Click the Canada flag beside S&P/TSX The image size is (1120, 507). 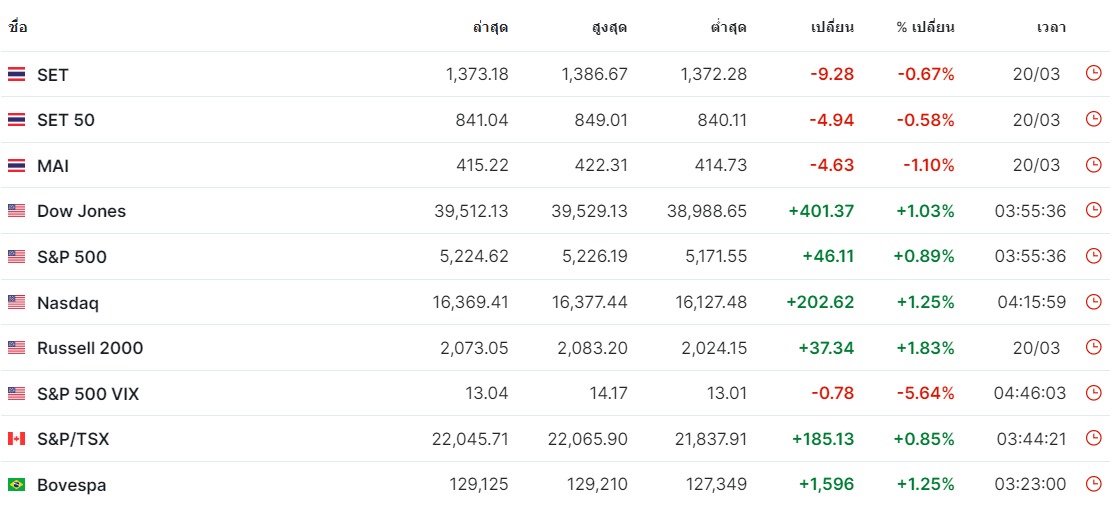pos(16,438)
